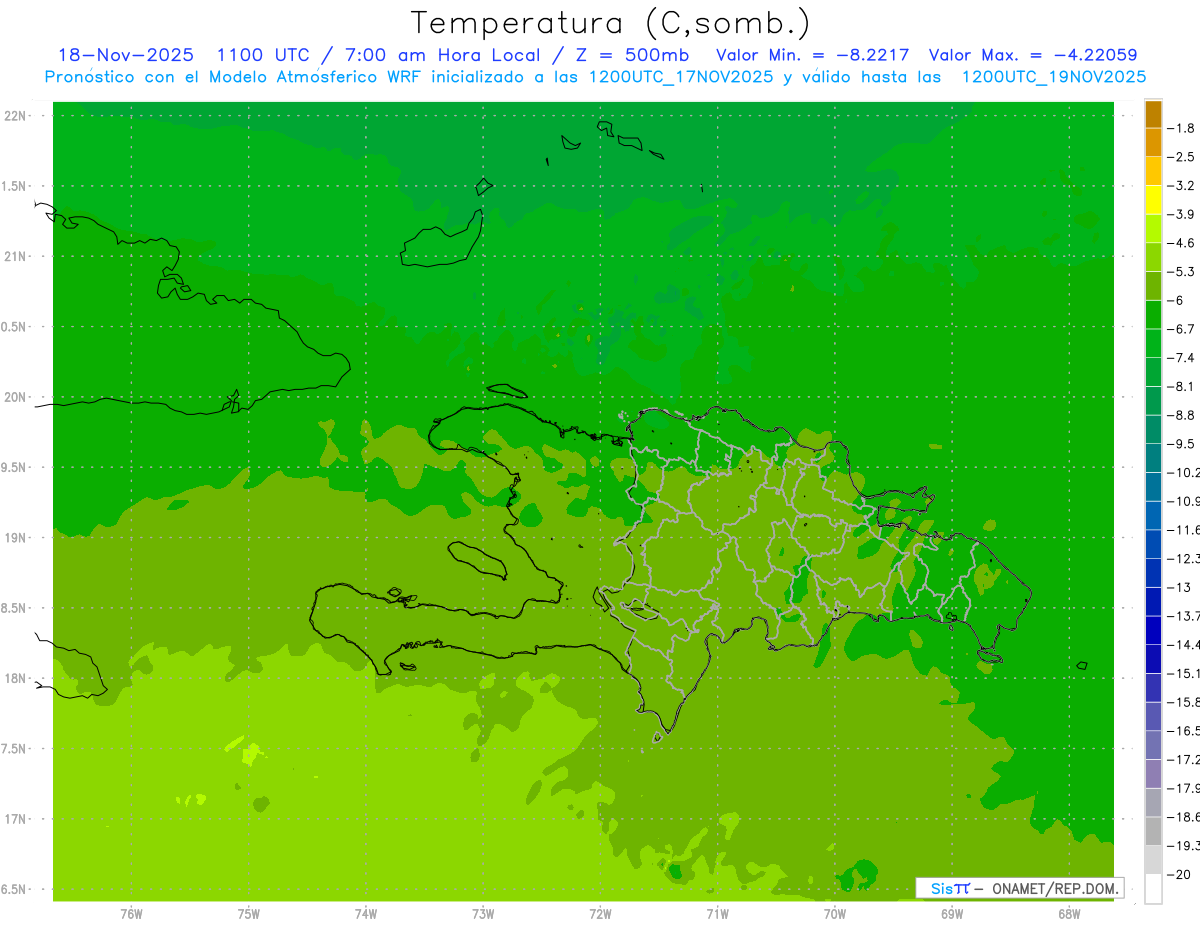Click the green swatch between -6.7 and -6
The width and height of the screenshot is (1200, 927).
[x=1153, y=314]
